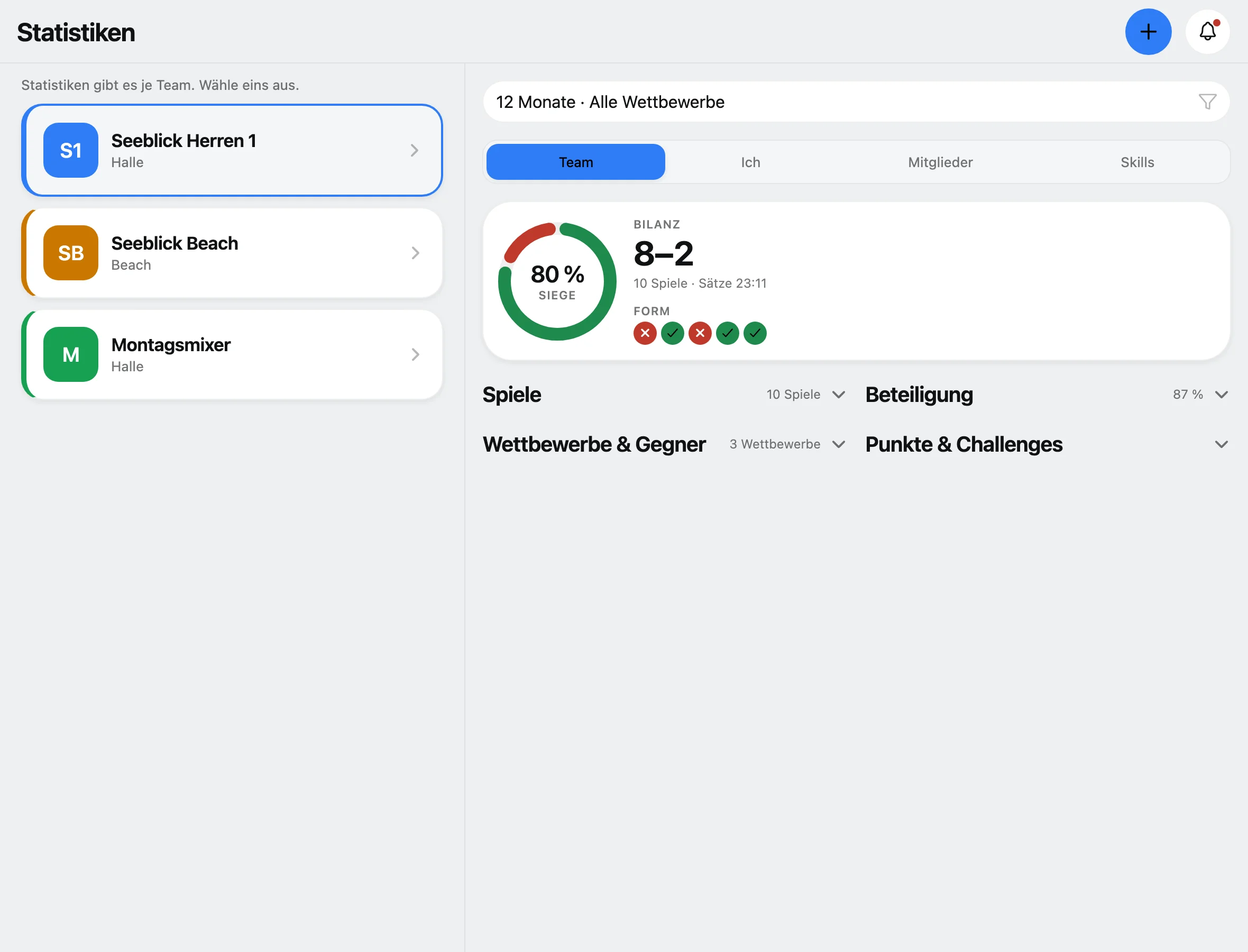This screenshot has width=1248, height=952.
Task: Expand Punkte & Challenges section chevron
Action: click(x=1222, y=444)
